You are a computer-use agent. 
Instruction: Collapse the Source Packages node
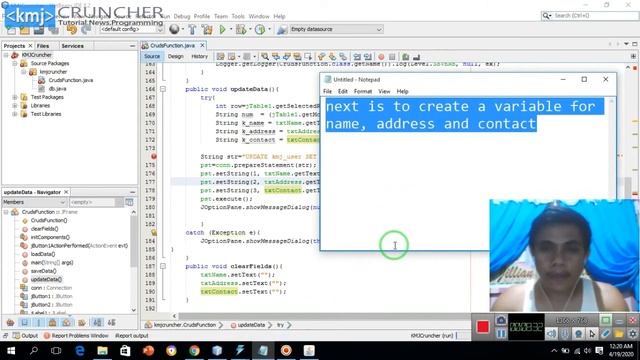click(x=15, y=63)
